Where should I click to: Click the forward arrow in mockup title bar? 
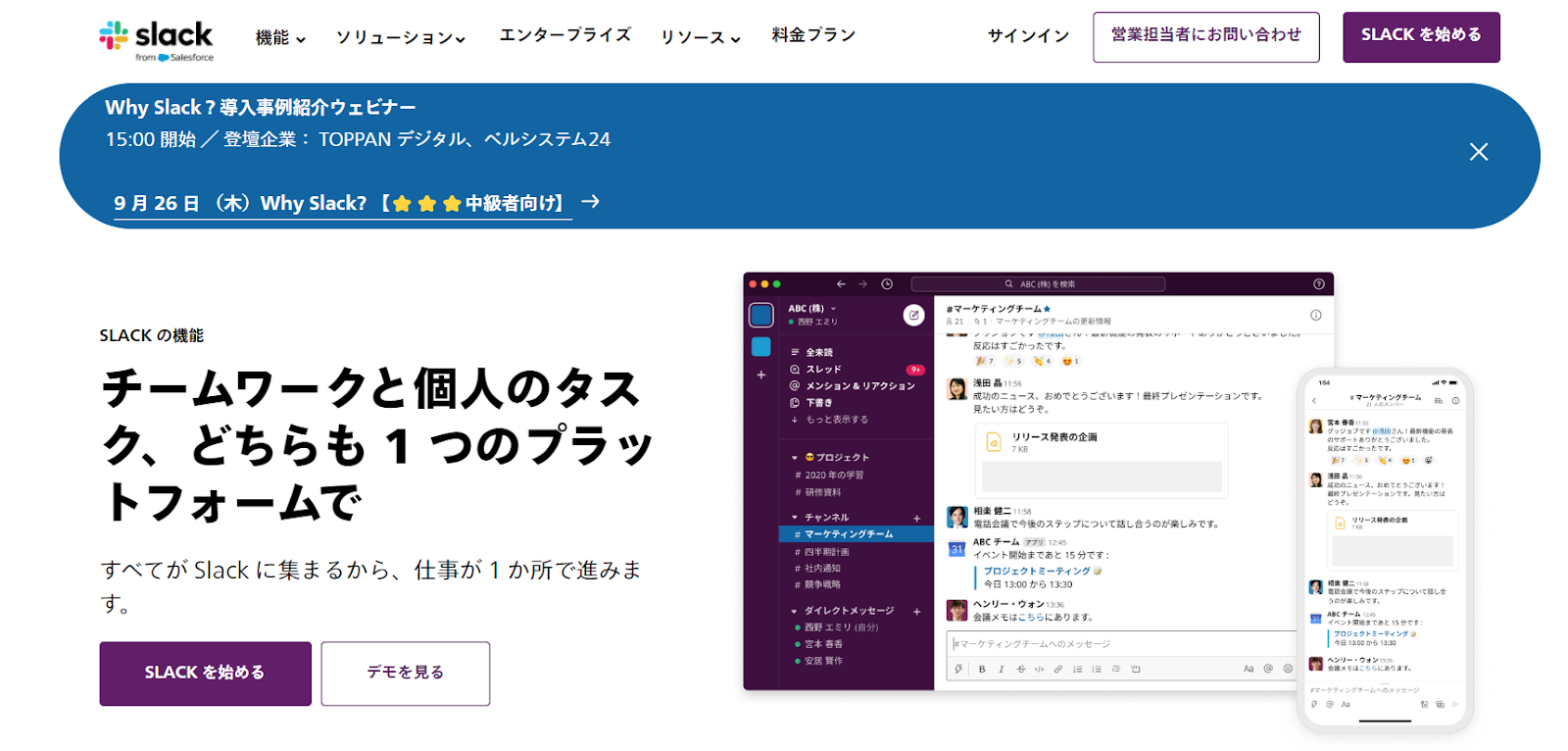tap(862, 284)
